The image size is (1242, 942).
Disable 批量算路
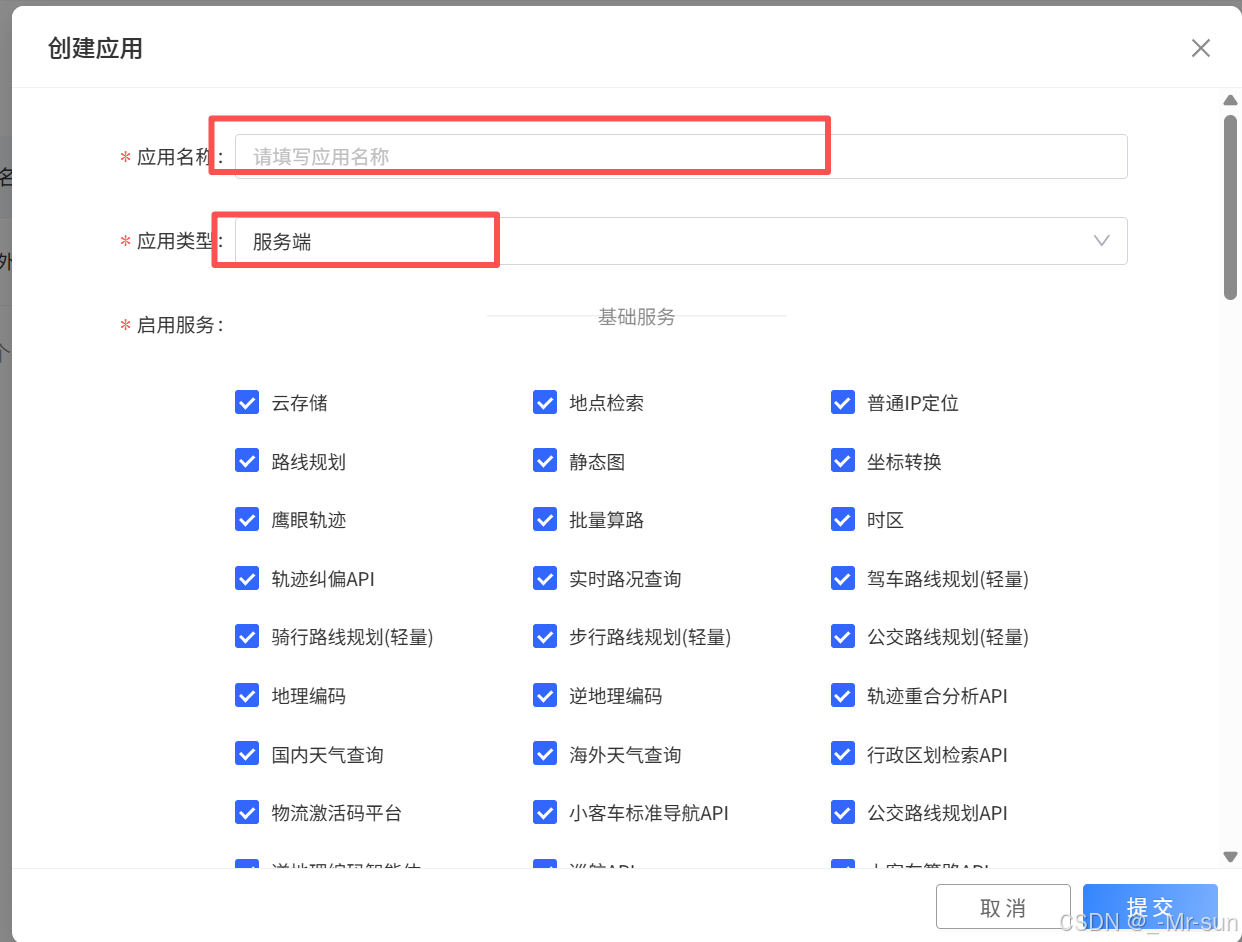point(545,519)
